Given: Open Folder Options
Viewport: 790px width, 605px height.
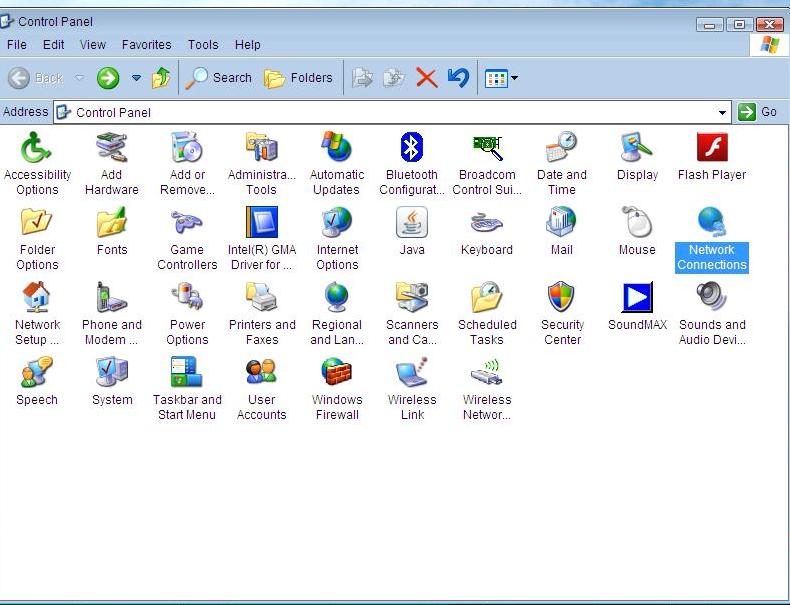Looking at the screenshot, I should tap(37, 238).
